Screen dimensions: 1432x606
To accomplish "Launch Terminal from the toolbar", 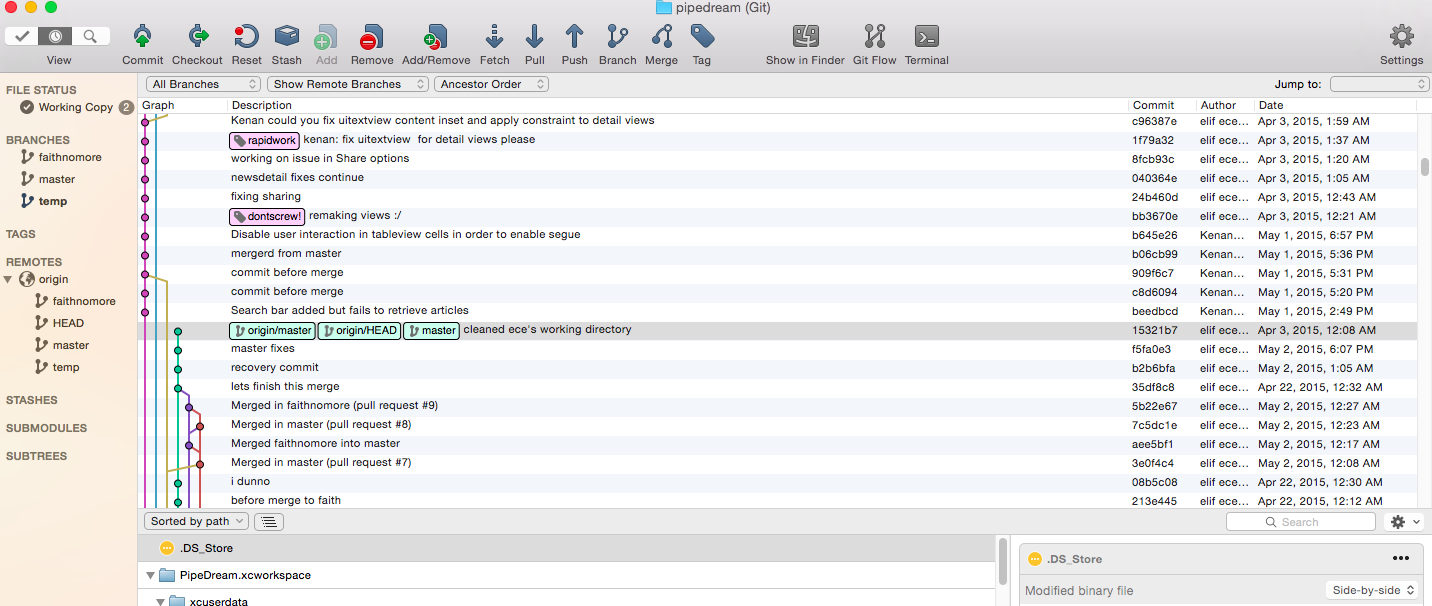I will pyautogui.click(x=926, y=38).
